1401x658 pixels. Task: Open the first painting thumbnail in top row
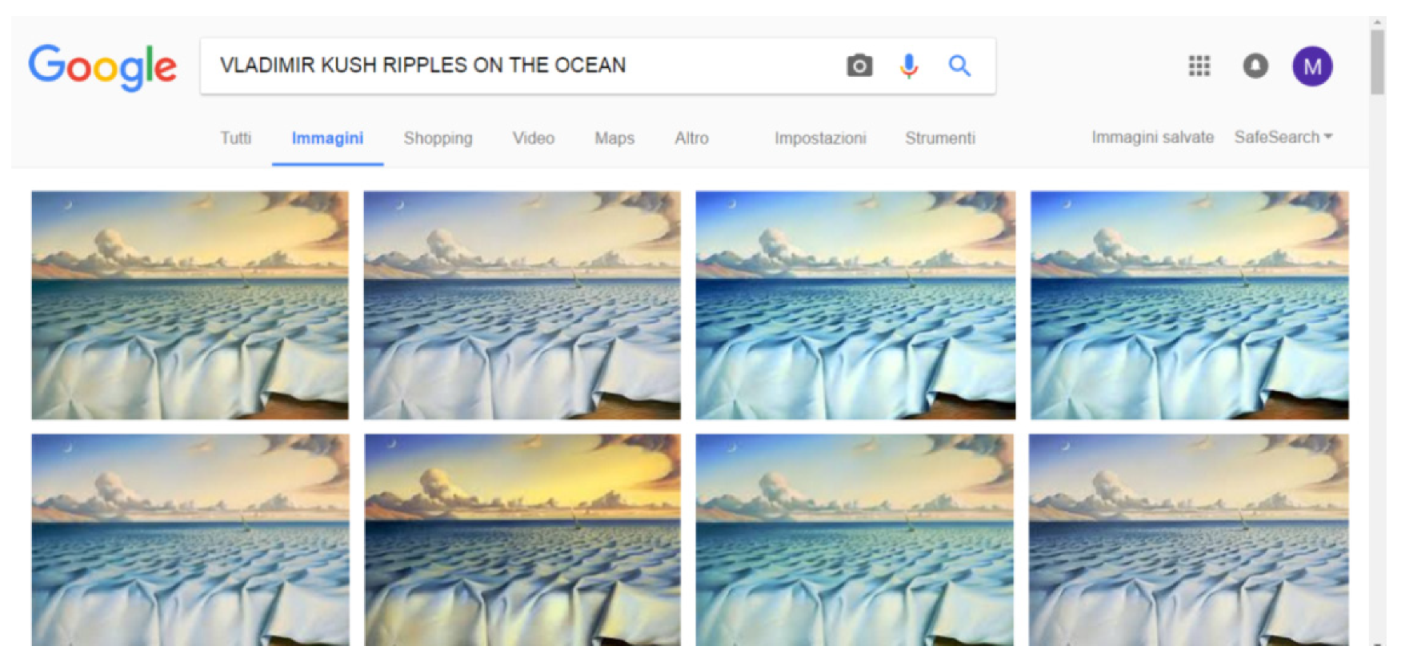tap(190, 305)
